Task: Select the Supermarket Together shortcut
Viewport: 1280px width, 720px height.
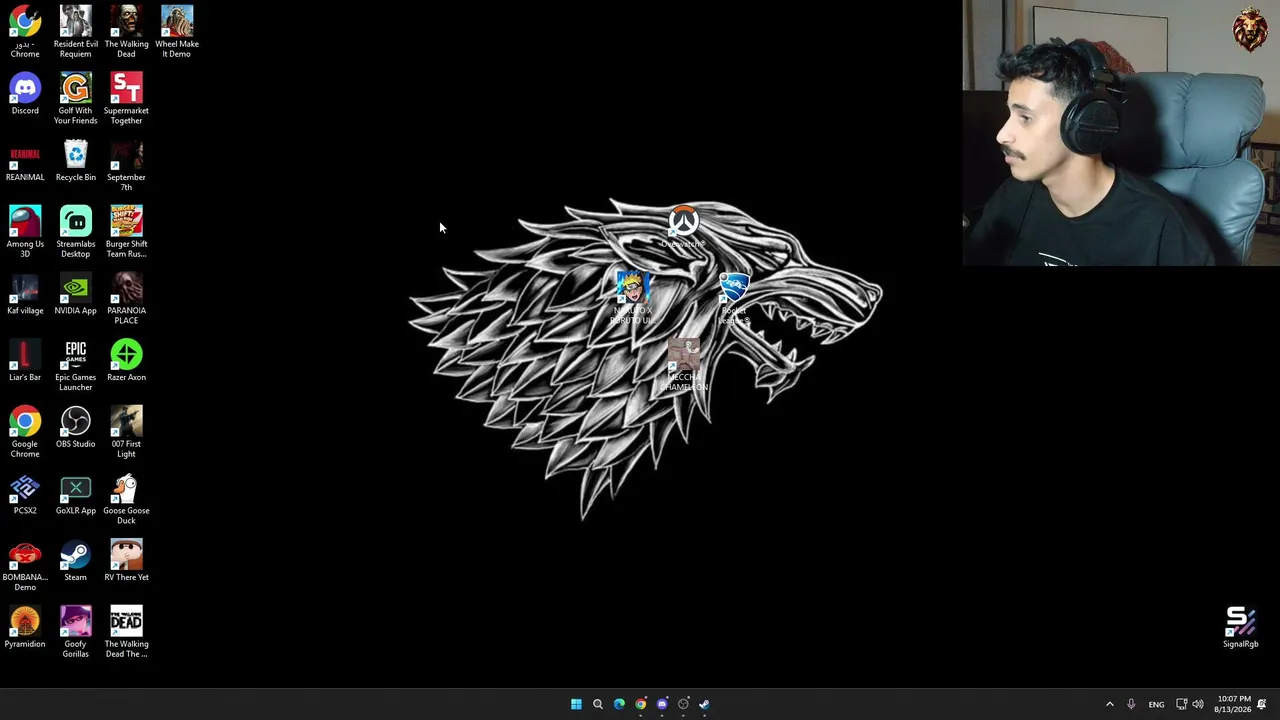Action: pos(126,98)
